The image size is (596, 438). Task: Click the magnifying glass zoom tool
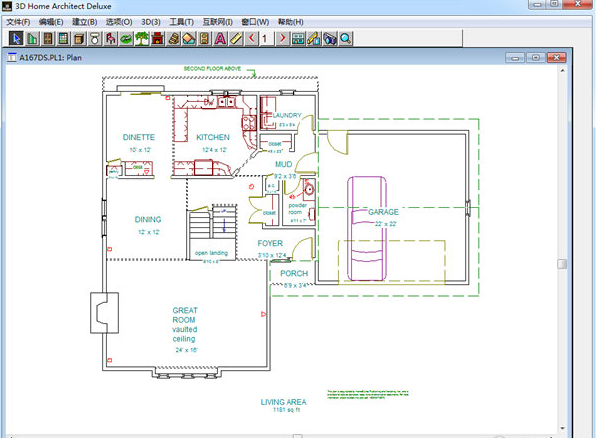pyautogui.click(x=345, y=38)
